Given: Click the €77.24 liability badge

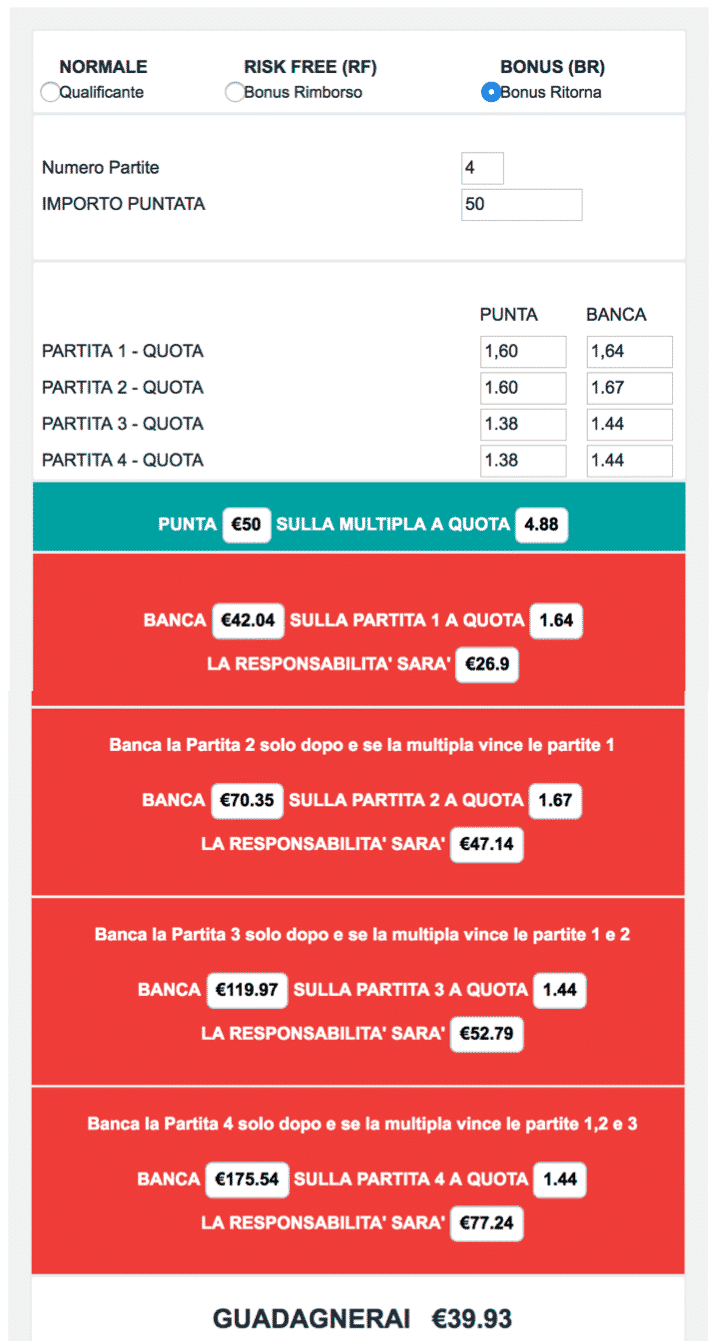Looking at the screenshot, I should [x=486, y=1222].
